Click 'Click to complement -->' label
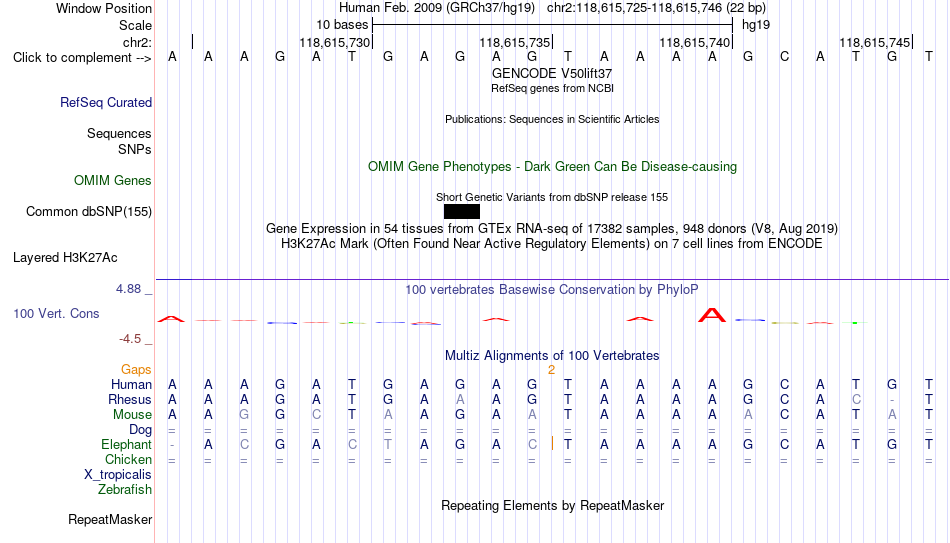The height and width of the screenshot is (543, 950). 82,58
